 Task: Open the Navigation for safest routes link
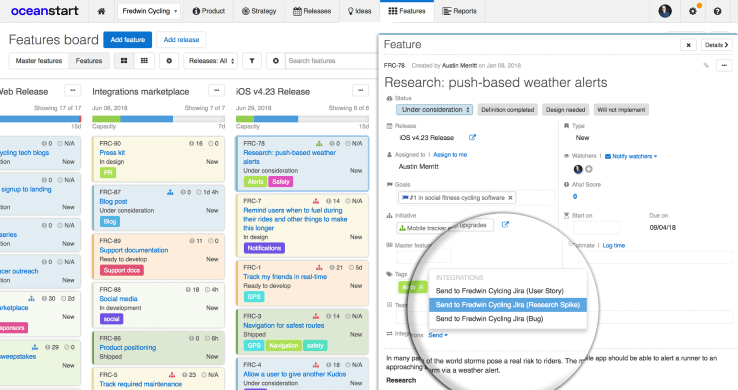[x=283, y=325]
